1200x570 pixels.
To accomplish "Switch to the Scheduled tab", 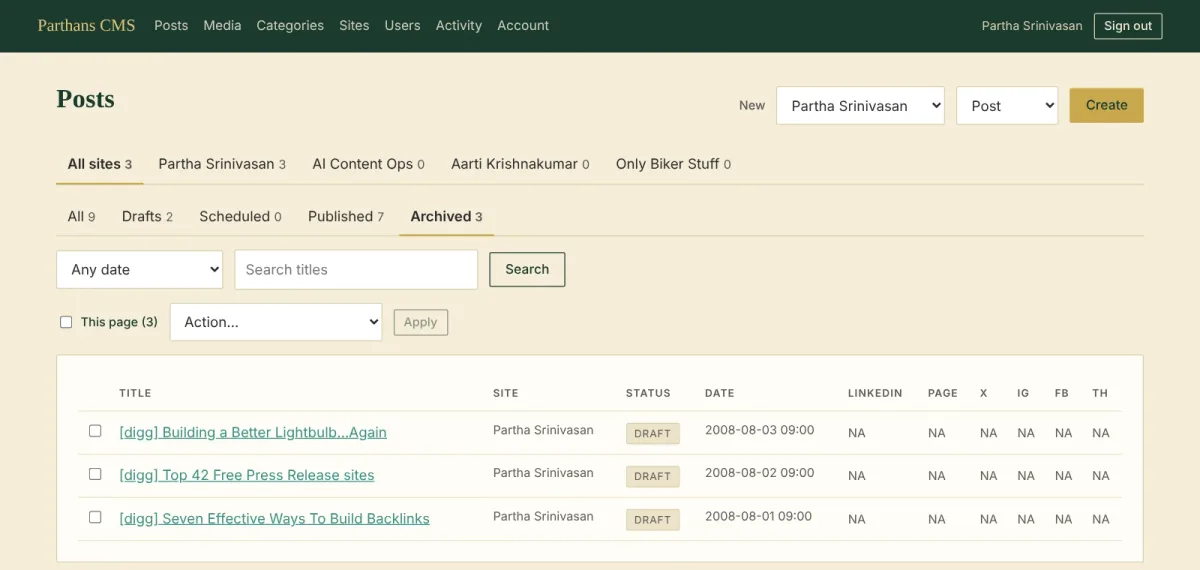I will tap(240, 216).
